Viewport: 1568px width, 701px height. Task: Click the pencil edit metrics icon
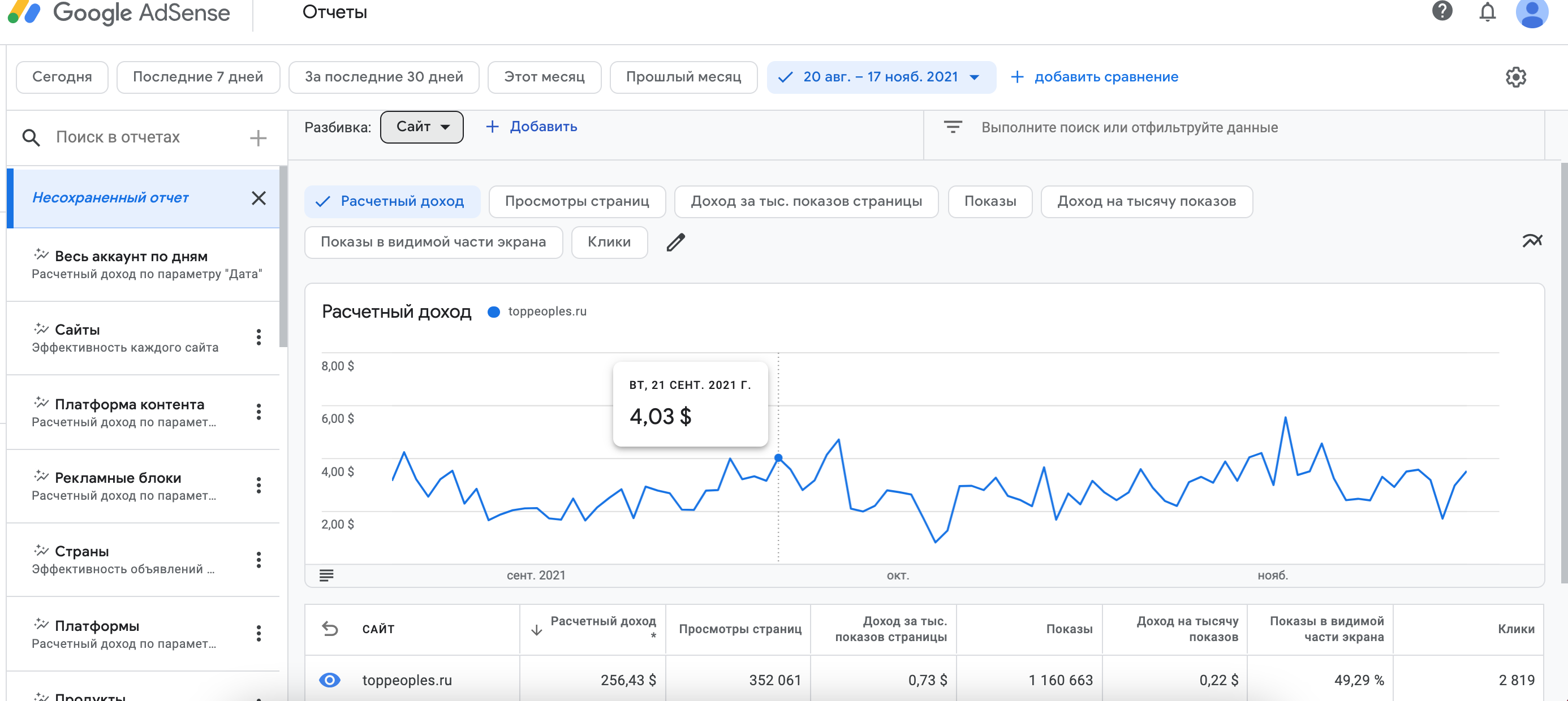pos(675,242)
